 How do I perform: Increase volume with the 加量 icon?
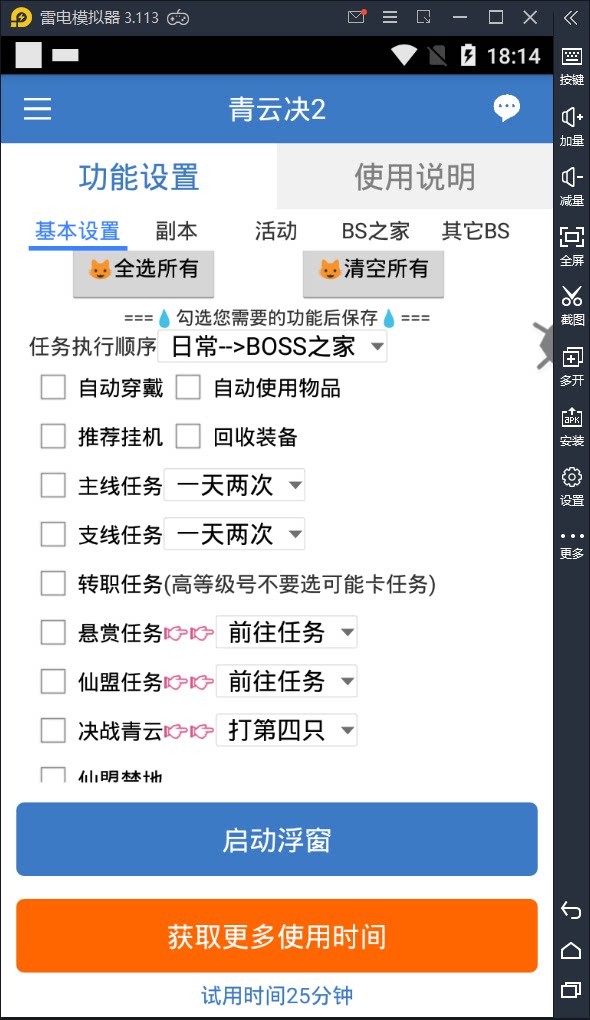[x=572, y=127]
